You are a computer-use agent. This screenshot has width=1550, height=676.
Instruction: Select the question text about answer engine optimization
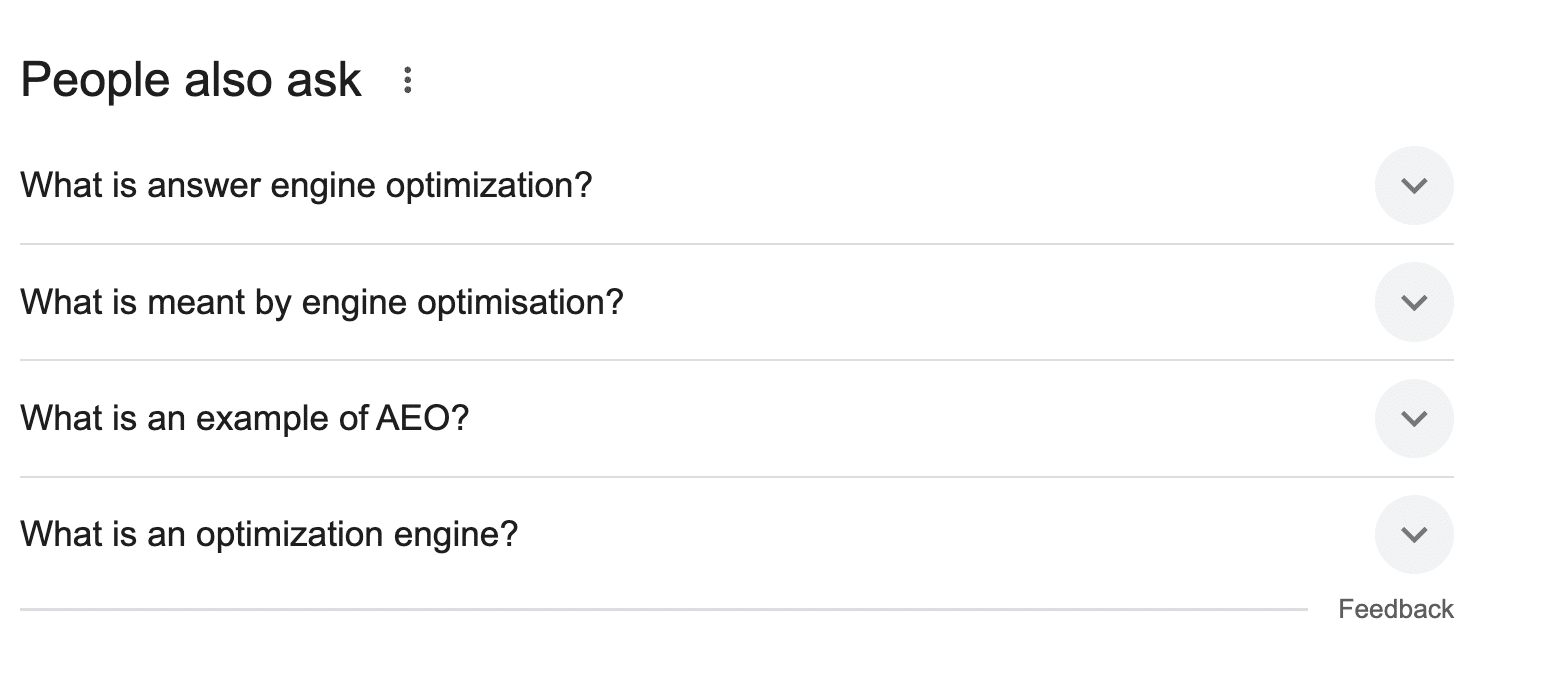(307, 185)
